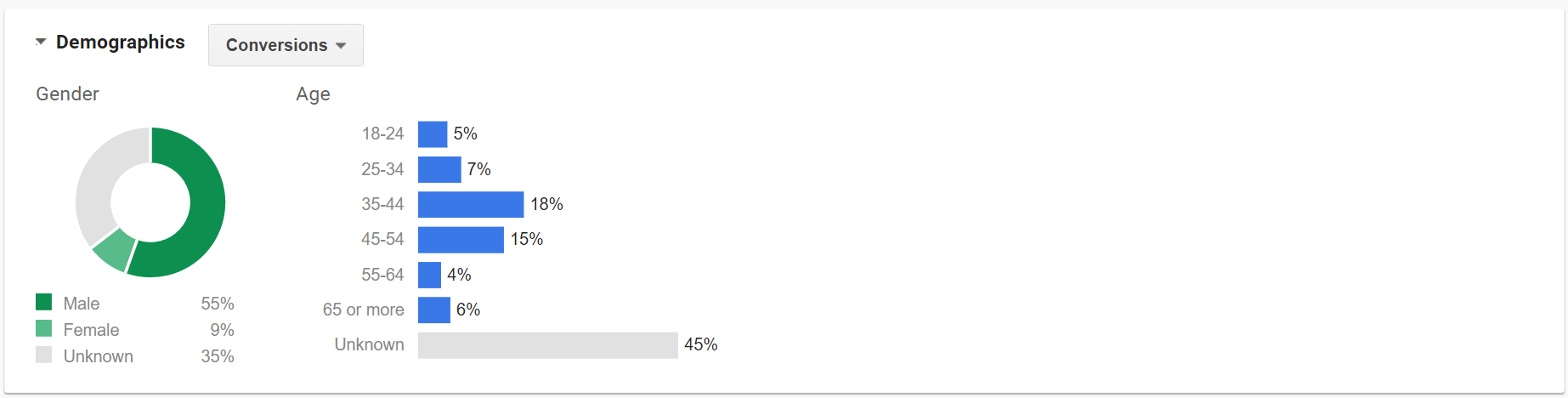Click the 18-24 age bar
Screen dimensions: 1568x398
pos(433,134)
